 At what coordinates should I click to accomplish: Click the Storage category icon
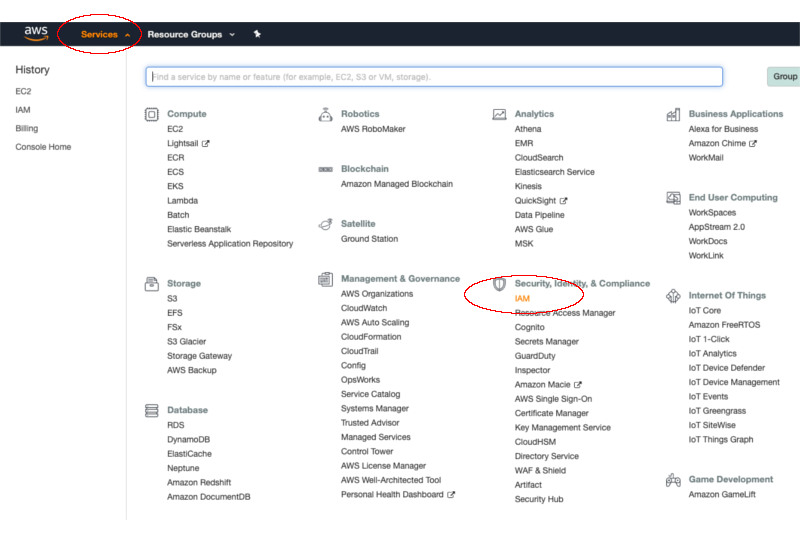[151, 284]
